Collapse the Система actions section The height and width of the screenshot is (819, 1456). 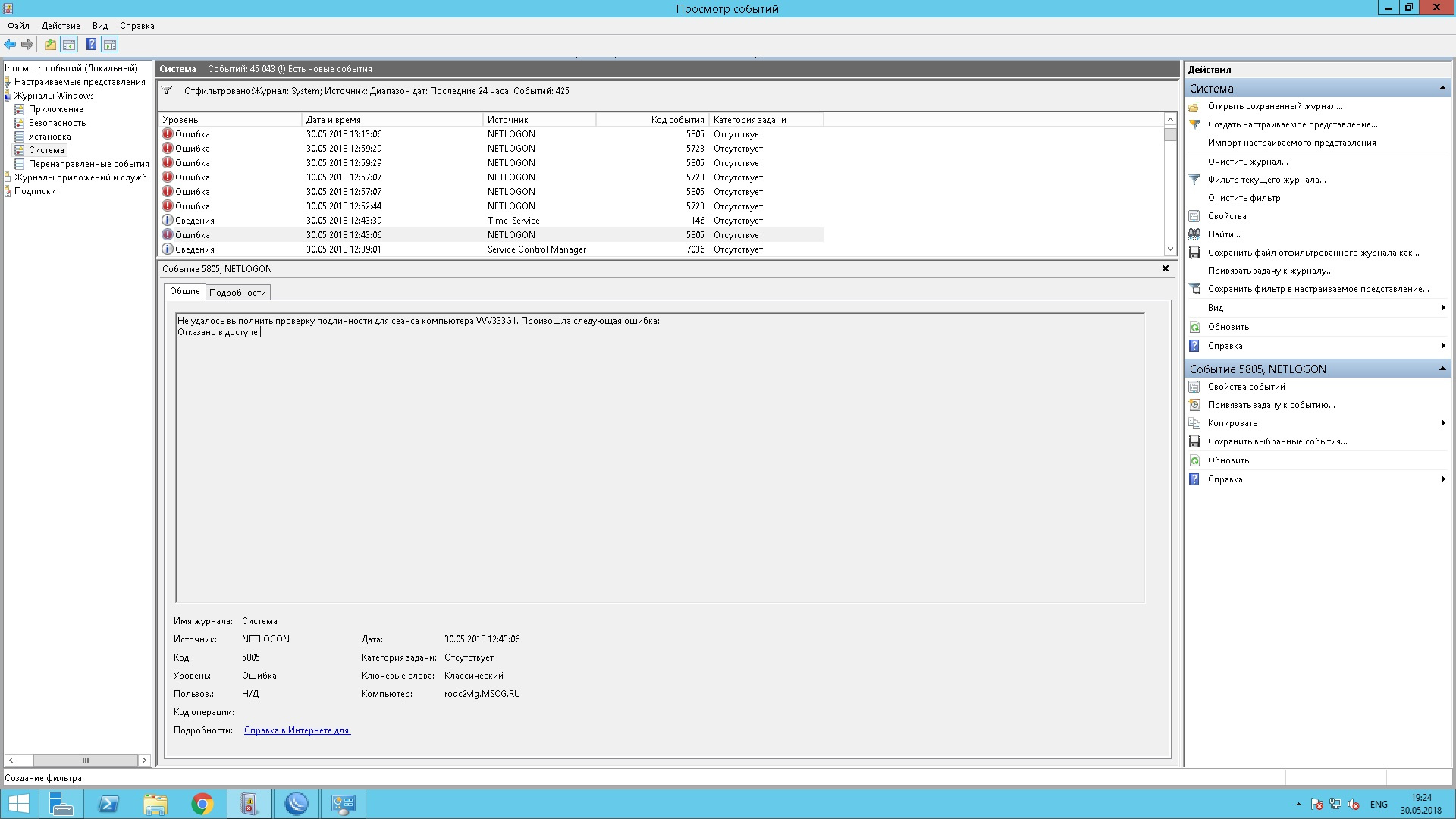pyautogui.click(x=1442, y=89)
